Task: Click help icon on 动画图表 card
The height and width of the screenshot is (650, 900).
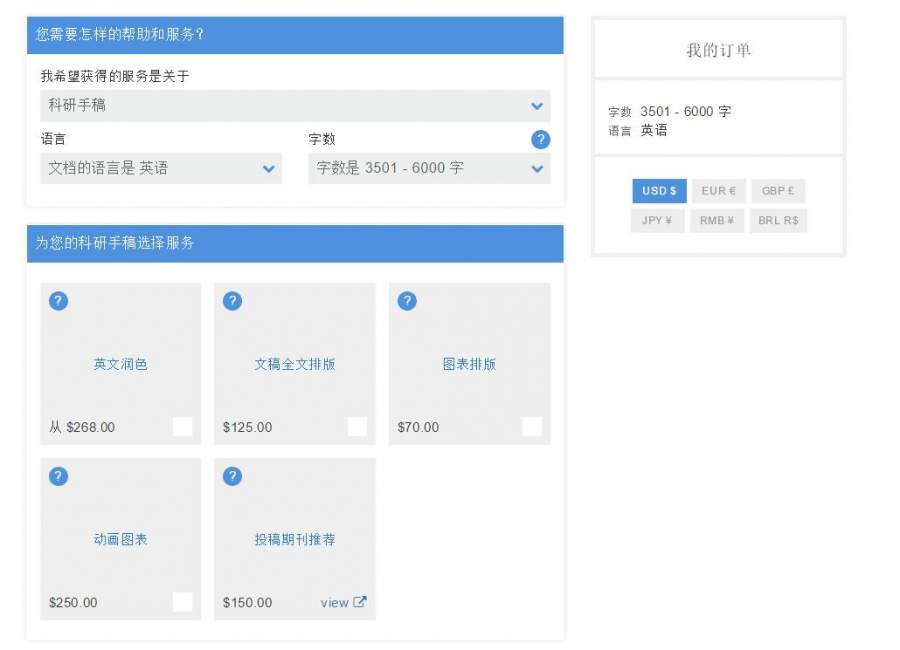Action: [58, 476]
